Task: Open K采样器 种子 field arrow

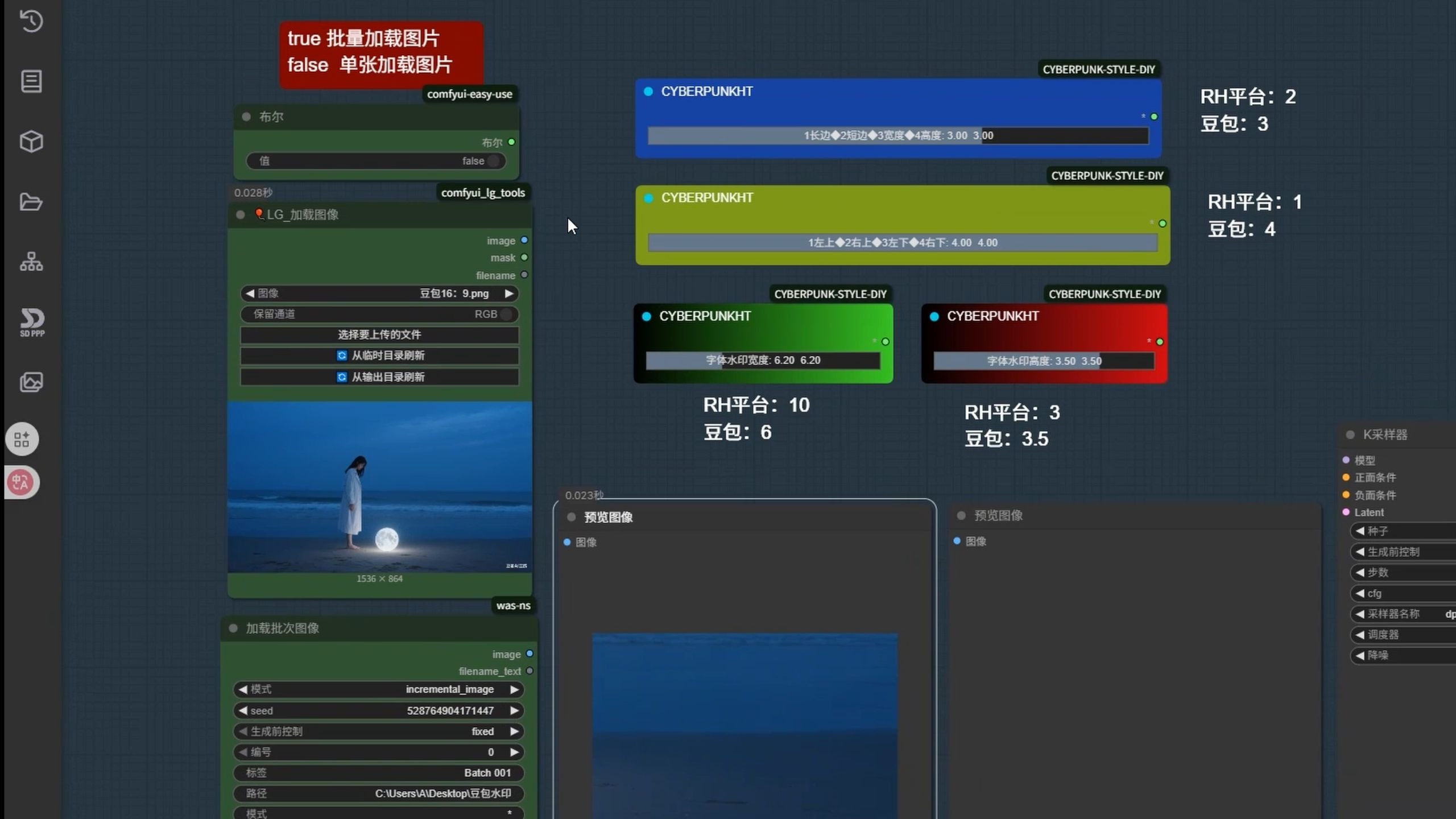Action: click(1360, 531)
